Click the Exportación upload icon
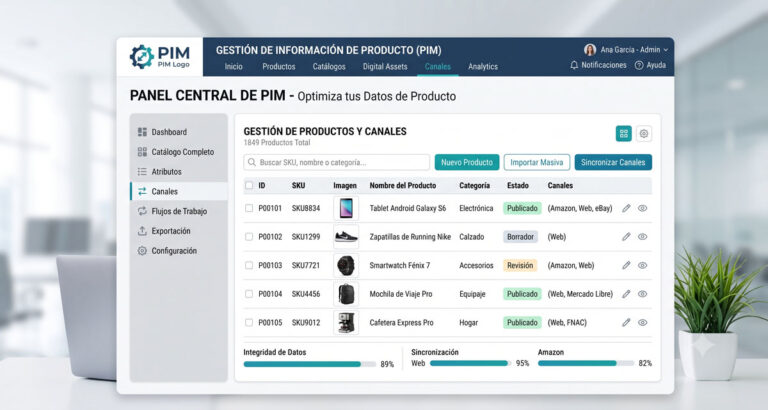 point(142,231)
